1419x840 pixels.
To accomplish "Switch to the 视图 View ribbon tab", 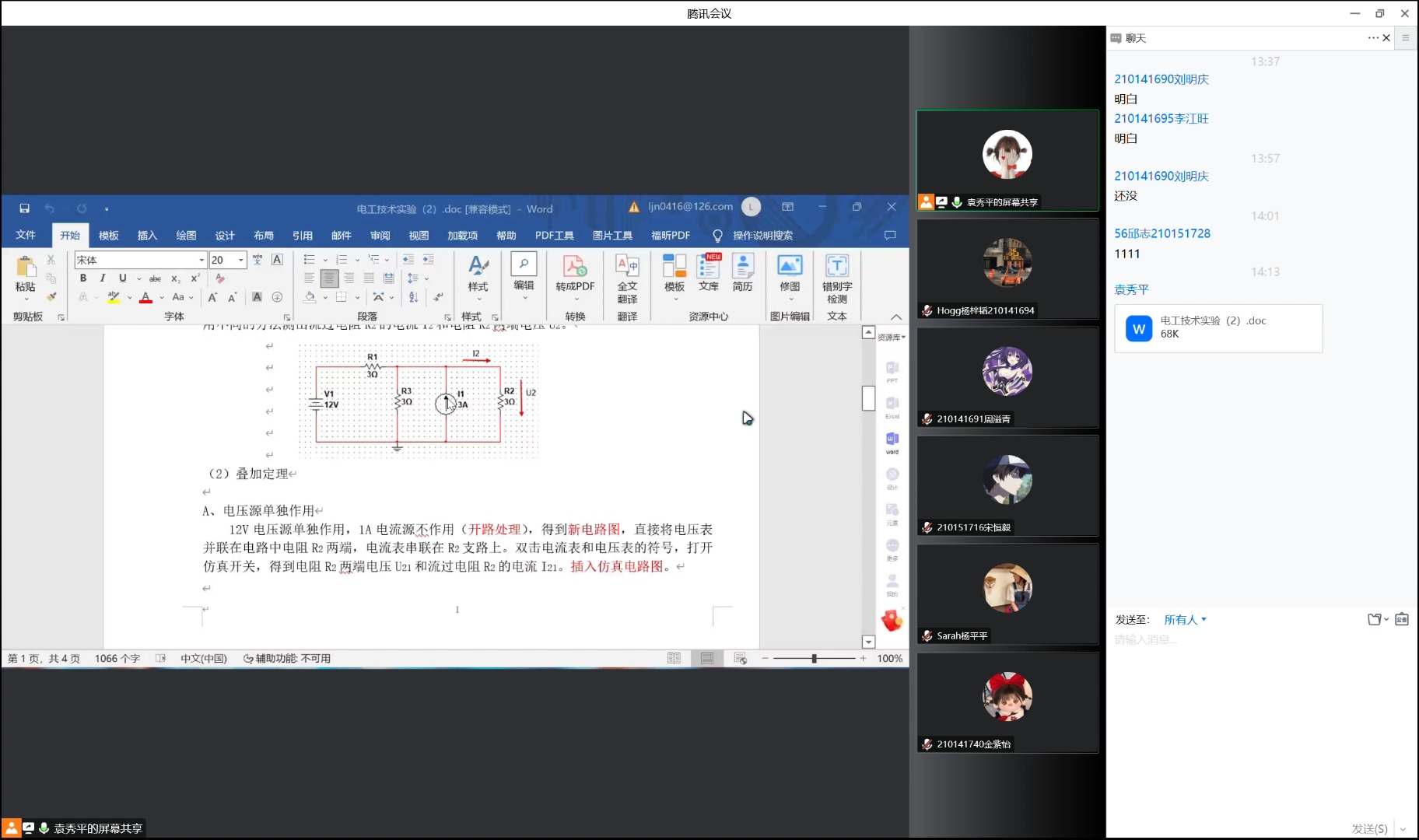I will coord(419,235).
